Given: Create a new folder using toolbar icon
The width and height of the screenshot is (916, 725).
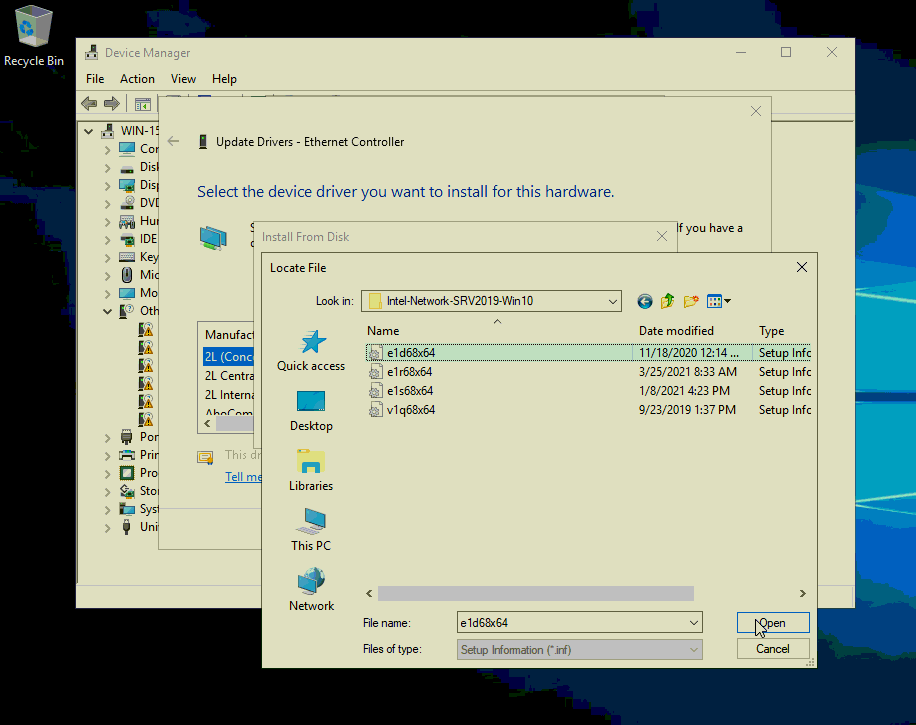Looking at the screenshot, I should point(690,301).
